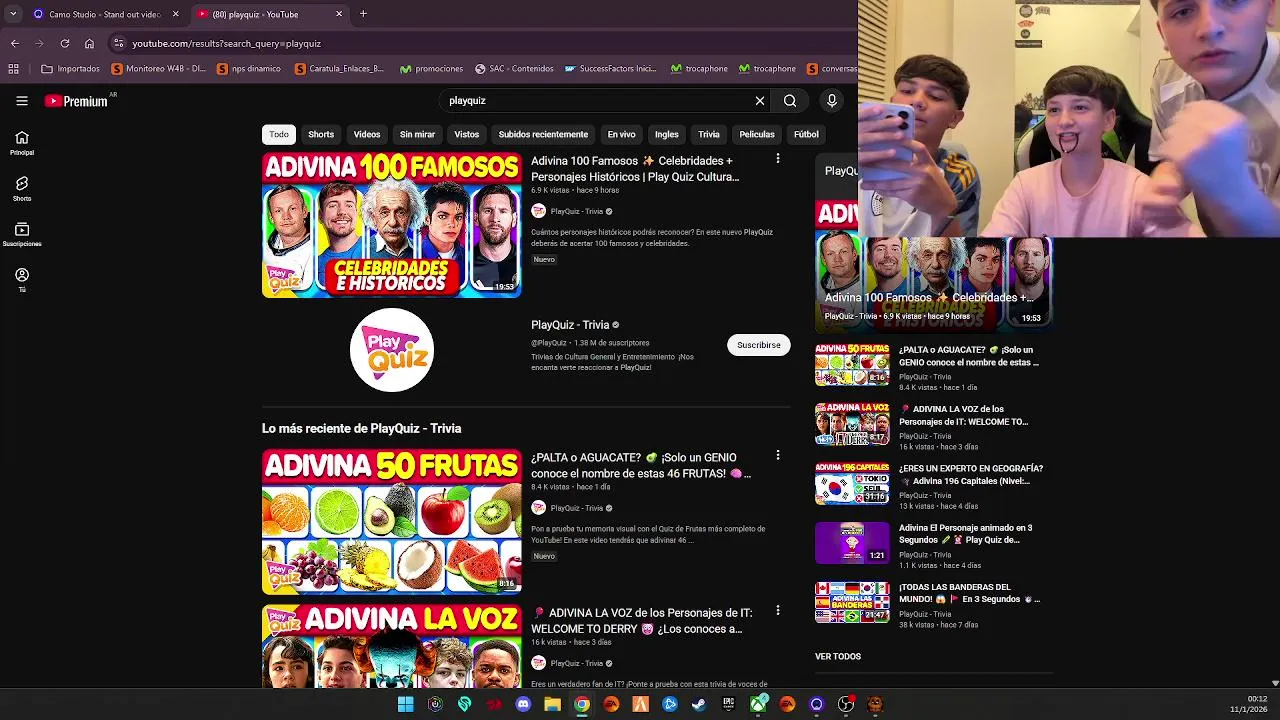Click the YouTube Premium logo
Image resolution: width=1280 pixels, height=720 pixels.
(76, 101)
